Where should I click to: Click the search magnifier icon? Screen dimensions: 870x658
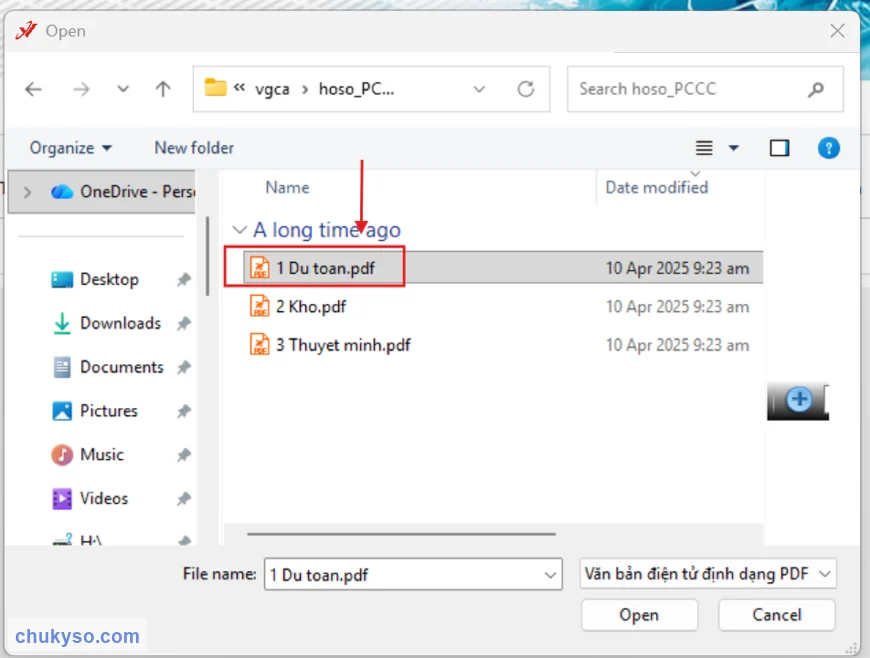pos(816,89)
